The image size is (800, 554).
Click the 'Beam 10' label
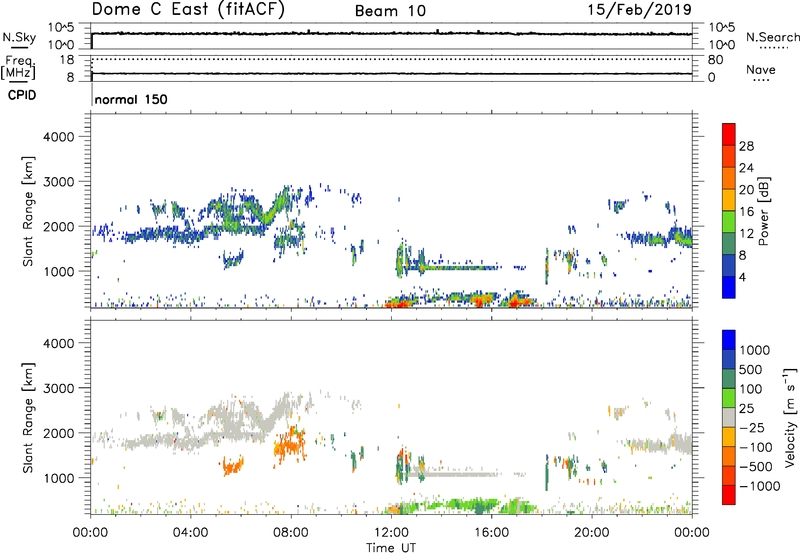pyautogui.click(x=390, y=11)
